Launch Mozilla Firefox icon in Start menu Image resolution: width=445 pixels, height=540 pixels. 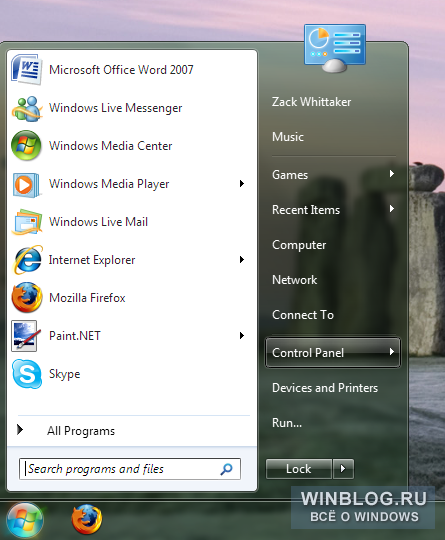(27, 298)
